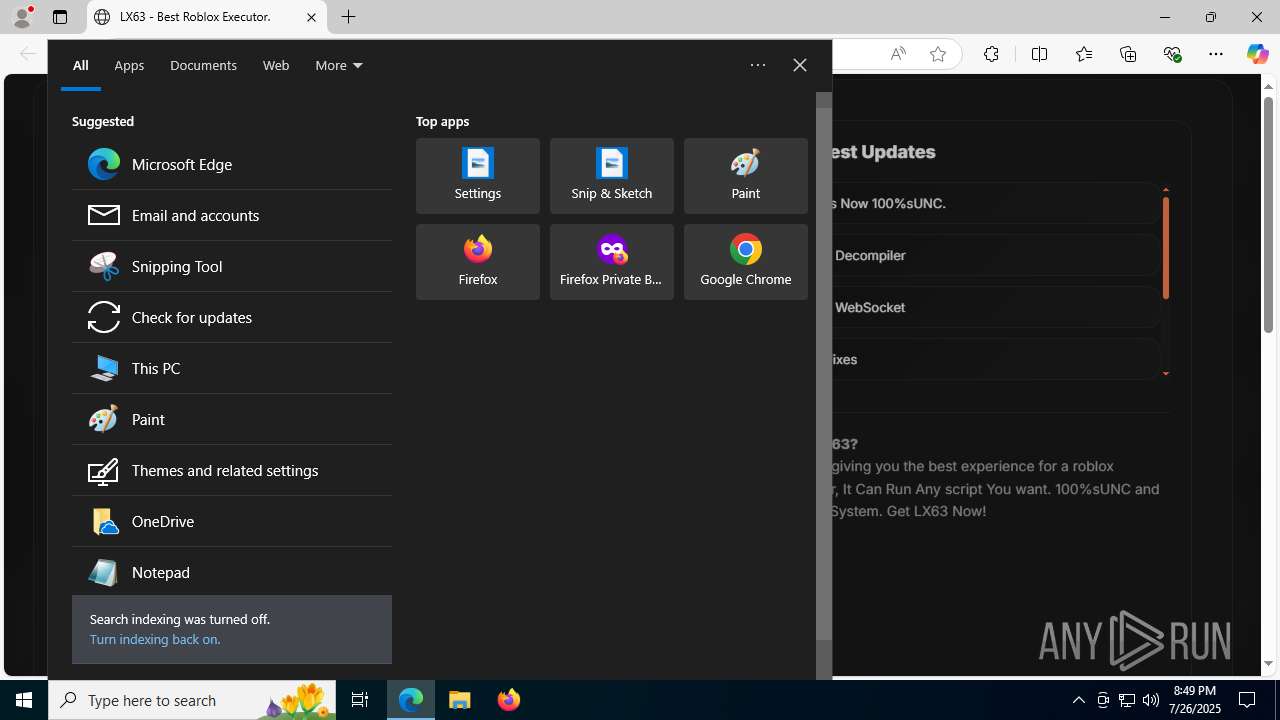
Task: Toggle Edge split screen view
Action: click(1039, 54)
